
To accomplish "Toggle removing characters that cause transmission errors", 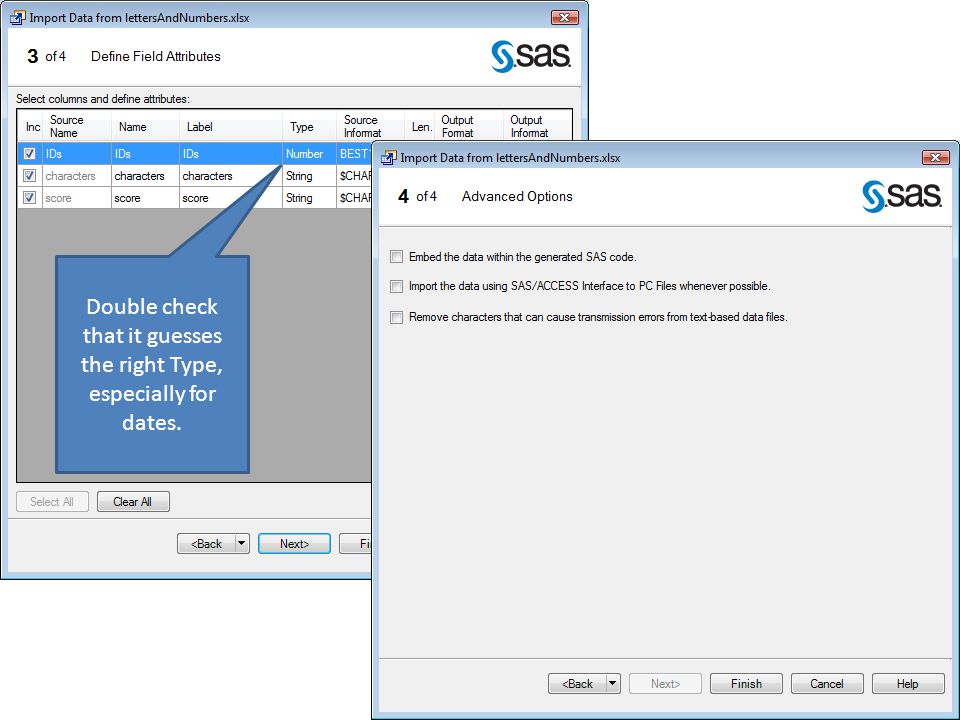I will [397, 317].
